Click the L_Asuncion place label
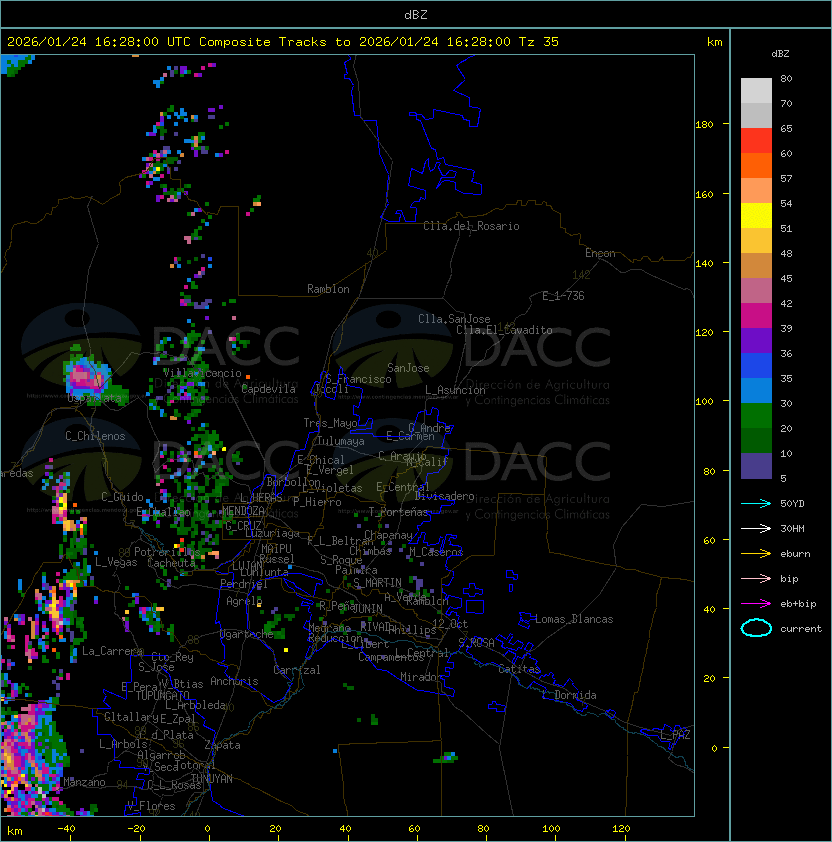This screenshot has height=842, width=832. click(x=455, y=390)
